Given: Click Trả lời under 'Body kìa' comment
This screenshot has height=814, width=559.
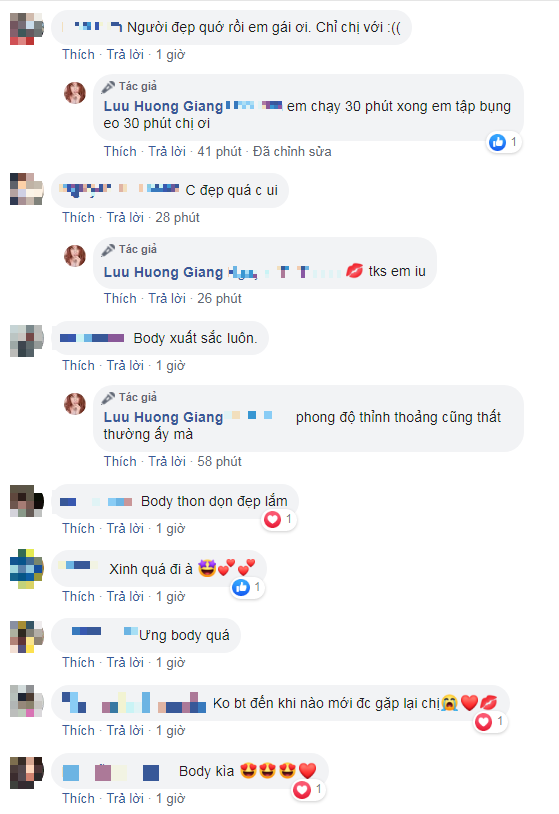Looking at the screenshot, I should click(125, 798).
